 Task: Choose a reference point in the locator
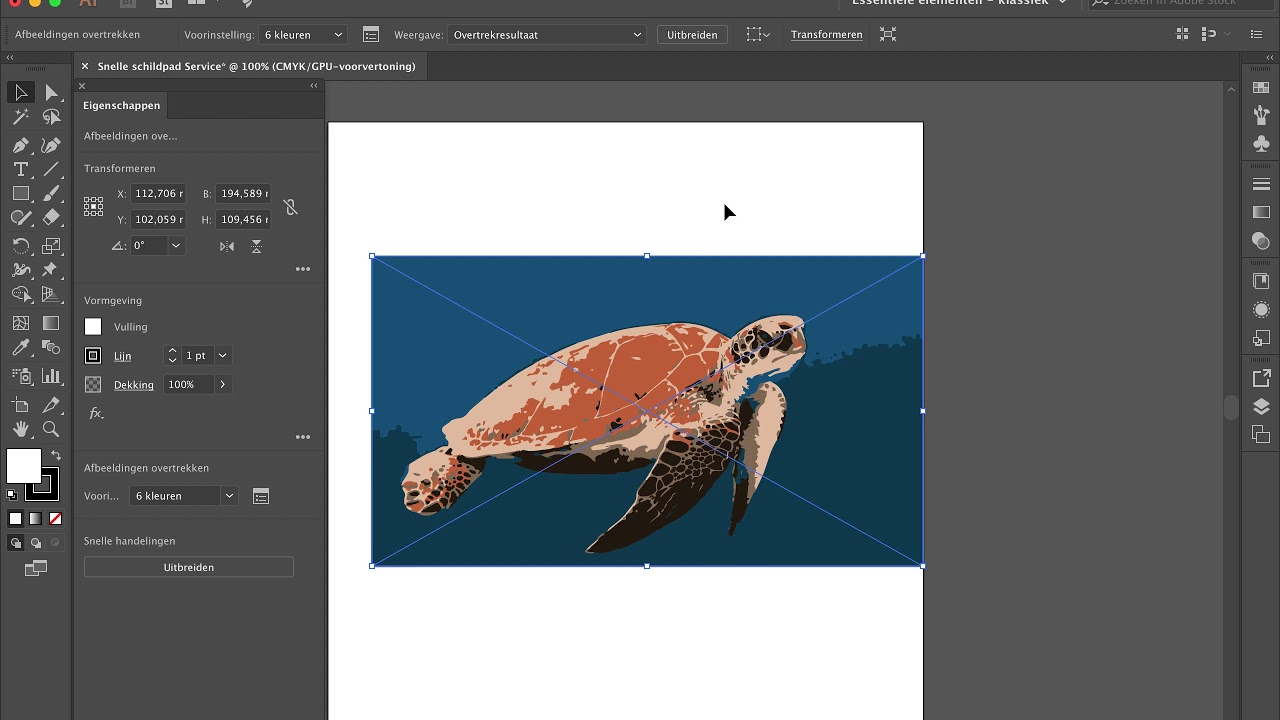tap(93, 206)
